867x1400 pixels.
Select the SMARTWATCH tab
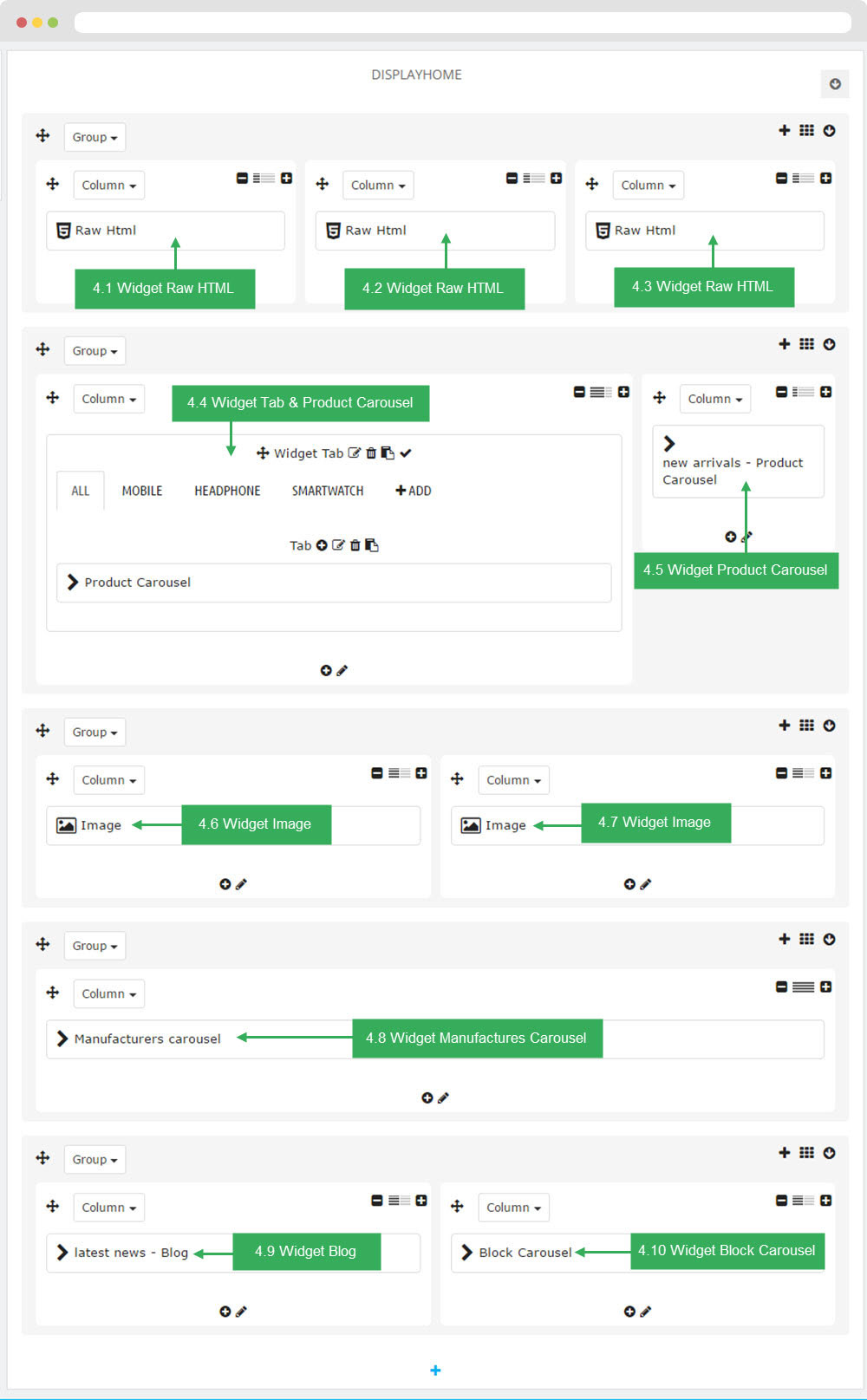click(x=328, y=491)
